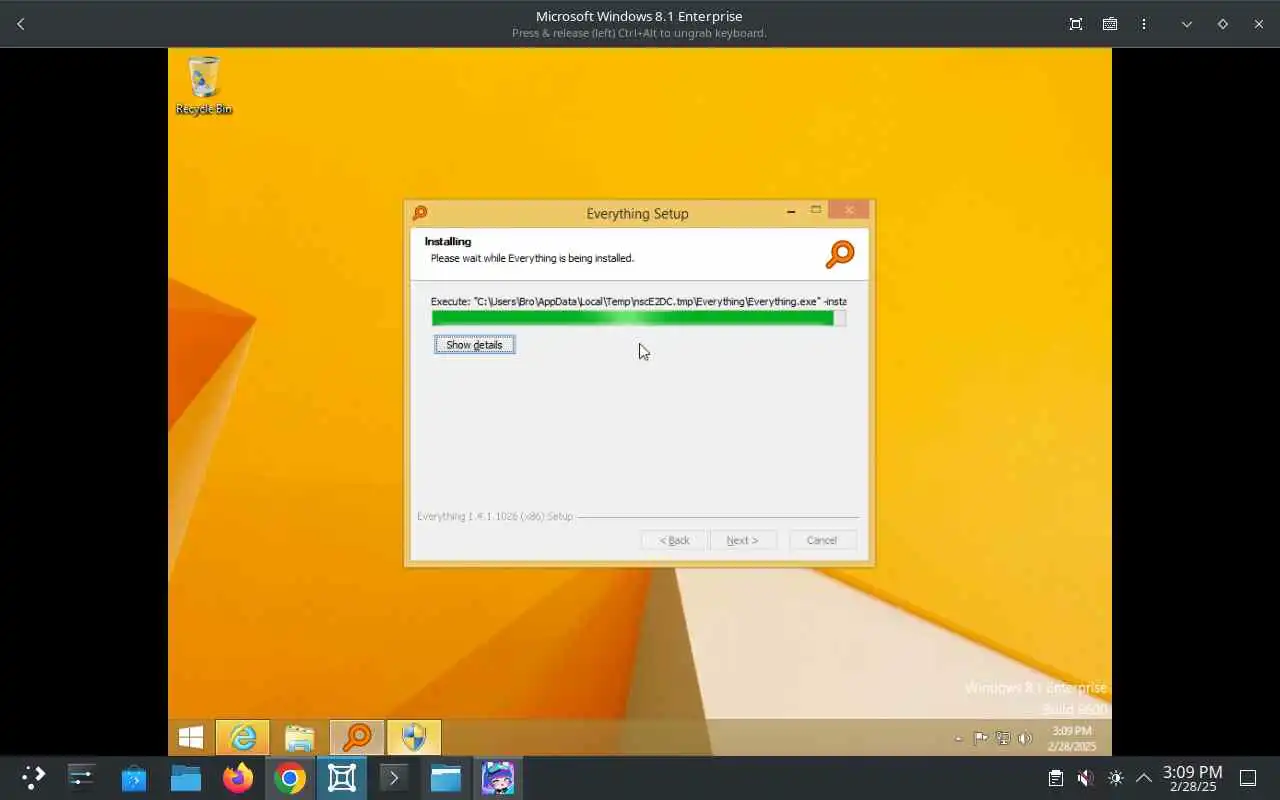Click the Everything Setup title bar icon
Viewport: 1280px width, 800px height.
tap(420, 213)
